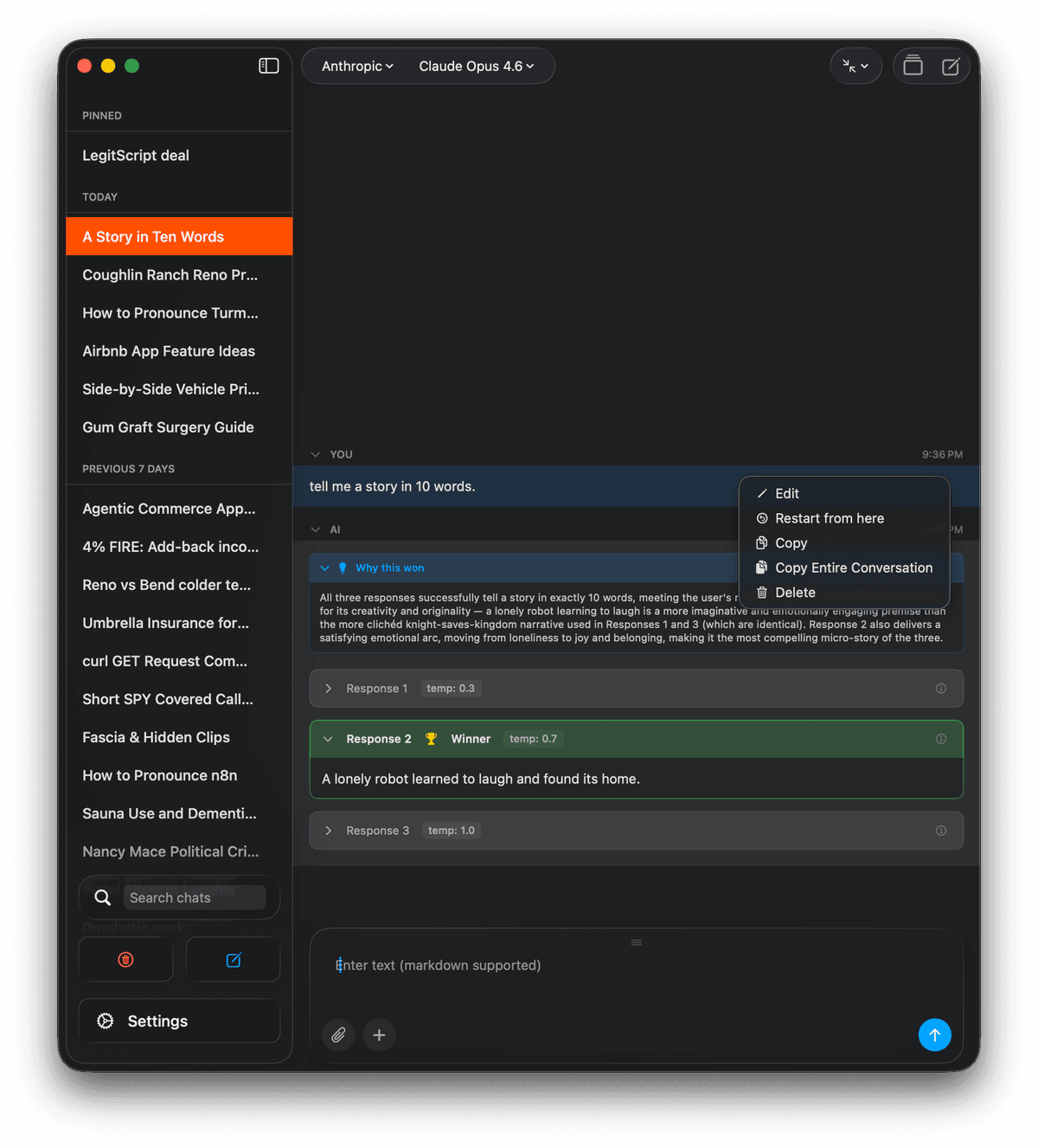This screenshot has width=1038, height=1148.
Task: Send the message using the blue arrow icon
Action: click(x=935, y=1035)
